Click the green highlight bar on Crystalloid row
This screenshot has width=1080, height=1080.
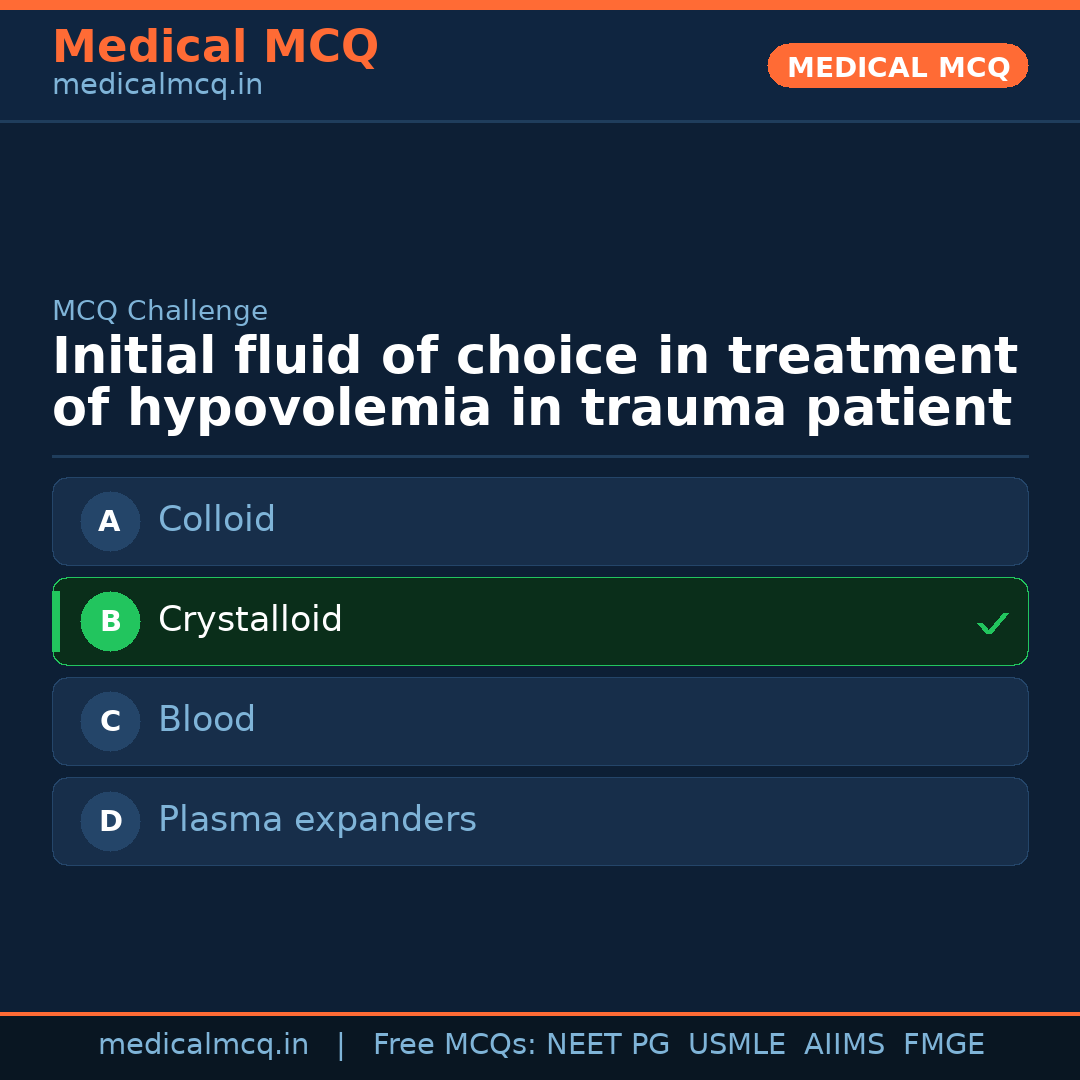pyautogui.click(x=57, y=621)
